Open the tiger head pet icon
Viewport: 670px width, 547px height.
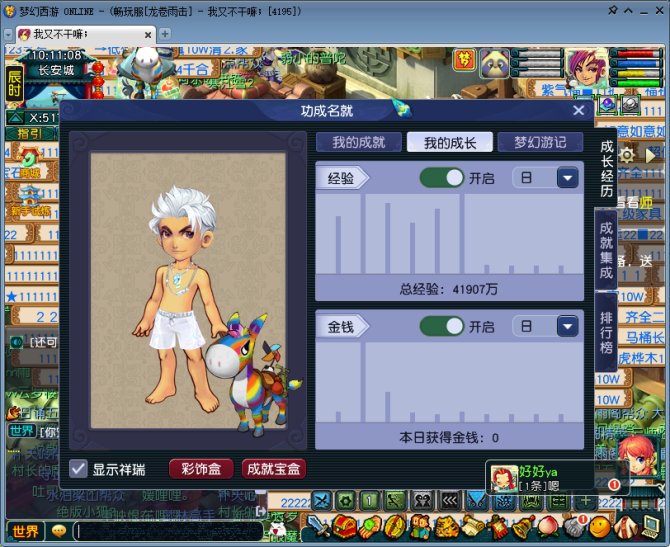tap(446, 526)
